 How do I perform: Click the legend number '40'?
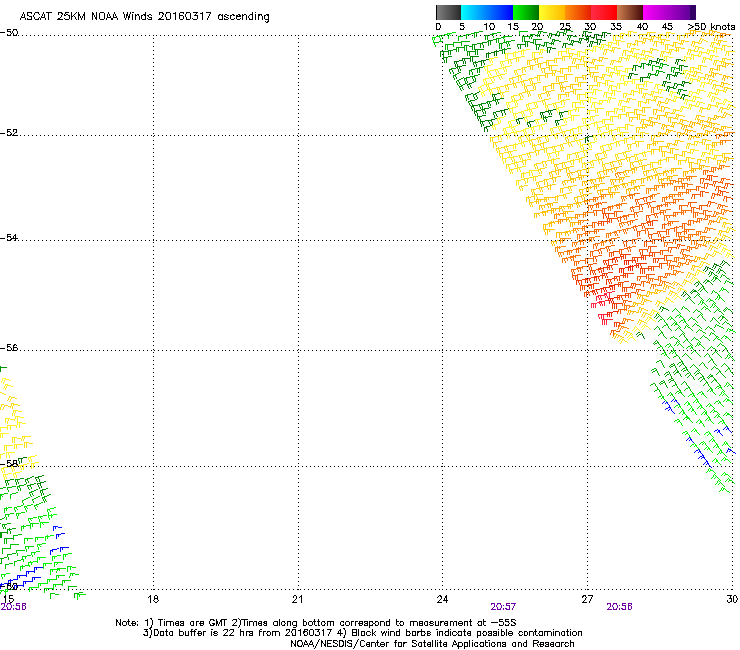coord(642,27)
